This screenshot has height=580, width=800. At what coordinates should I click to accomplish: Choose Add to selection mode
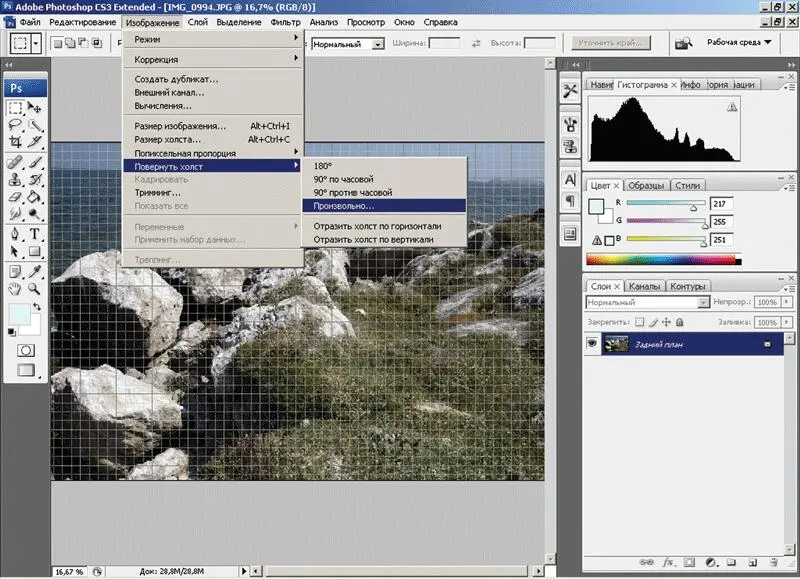(x=70, y=43)
